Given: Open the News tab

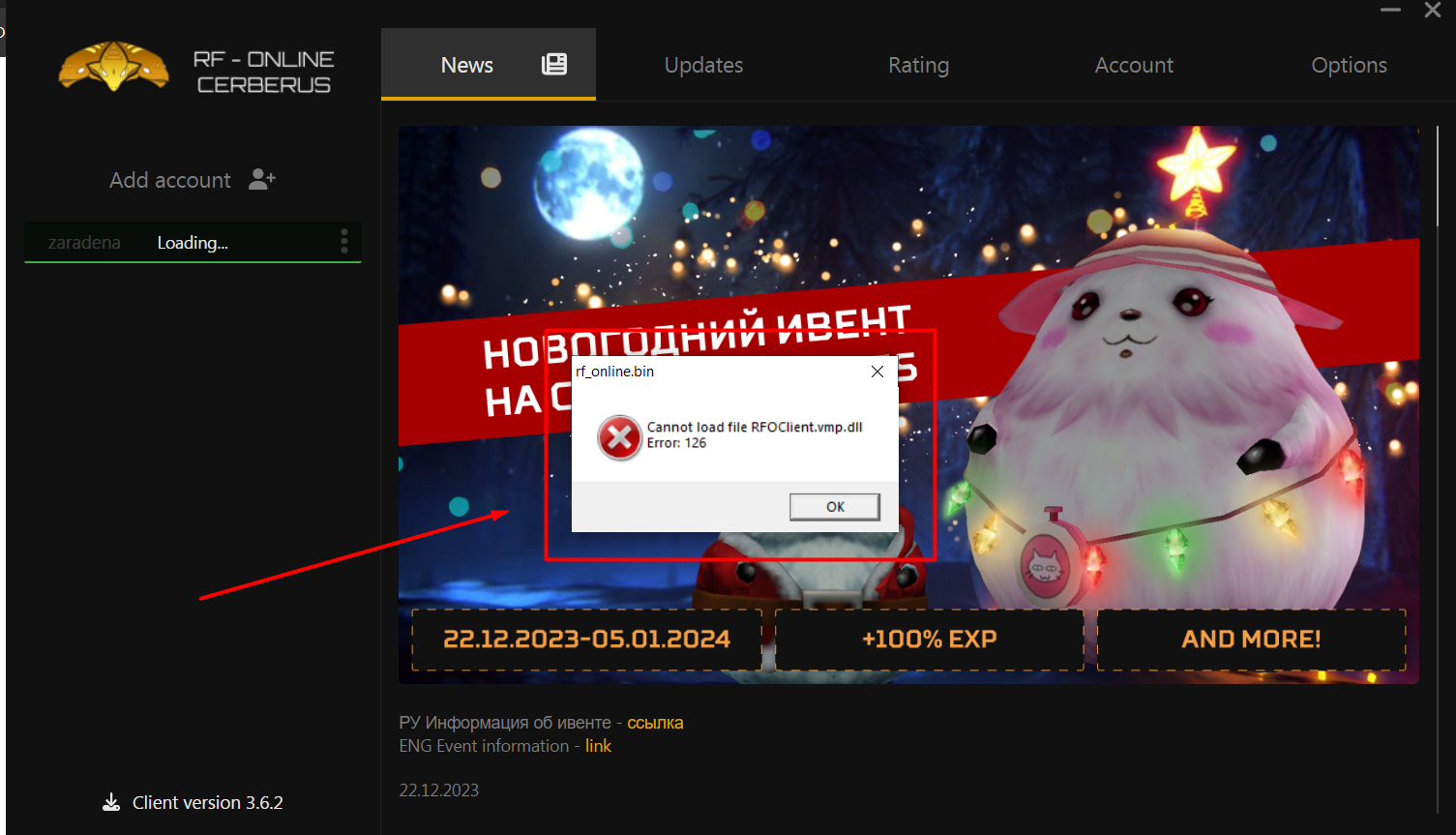Looking at the screenshot, I should (489, 64).
